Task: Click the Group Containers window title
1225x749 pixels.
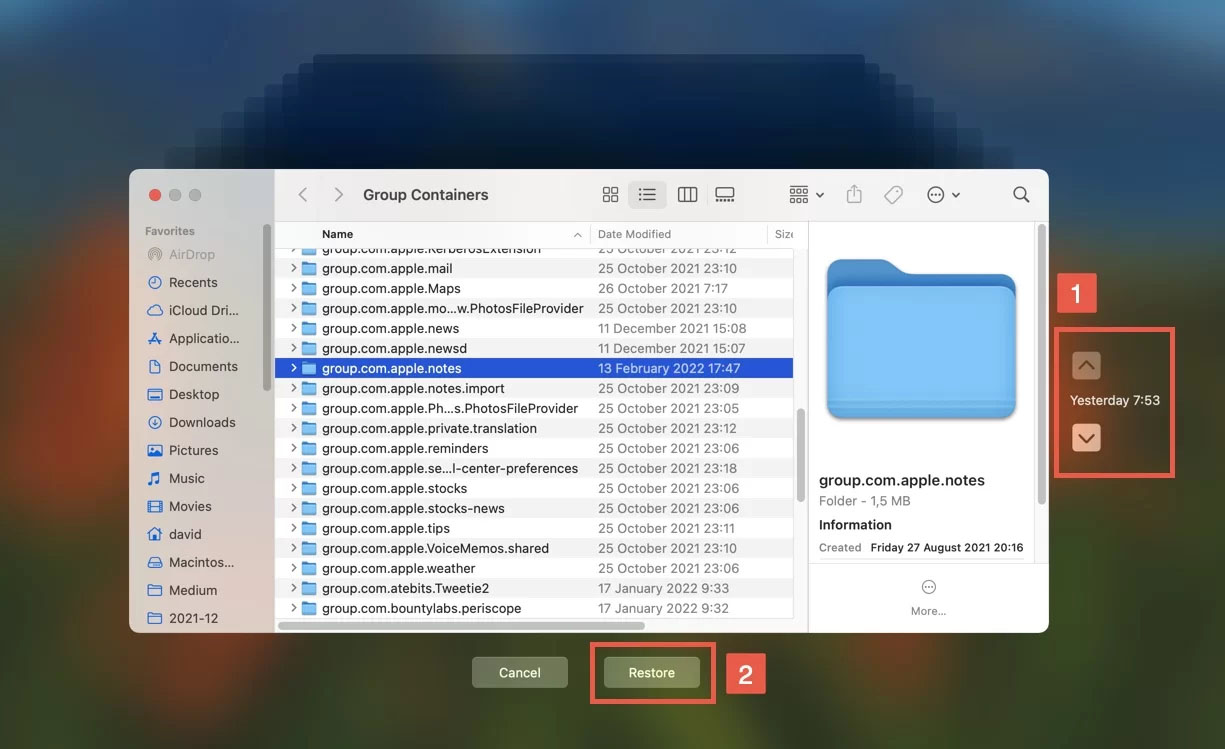Action: [426, 195]
